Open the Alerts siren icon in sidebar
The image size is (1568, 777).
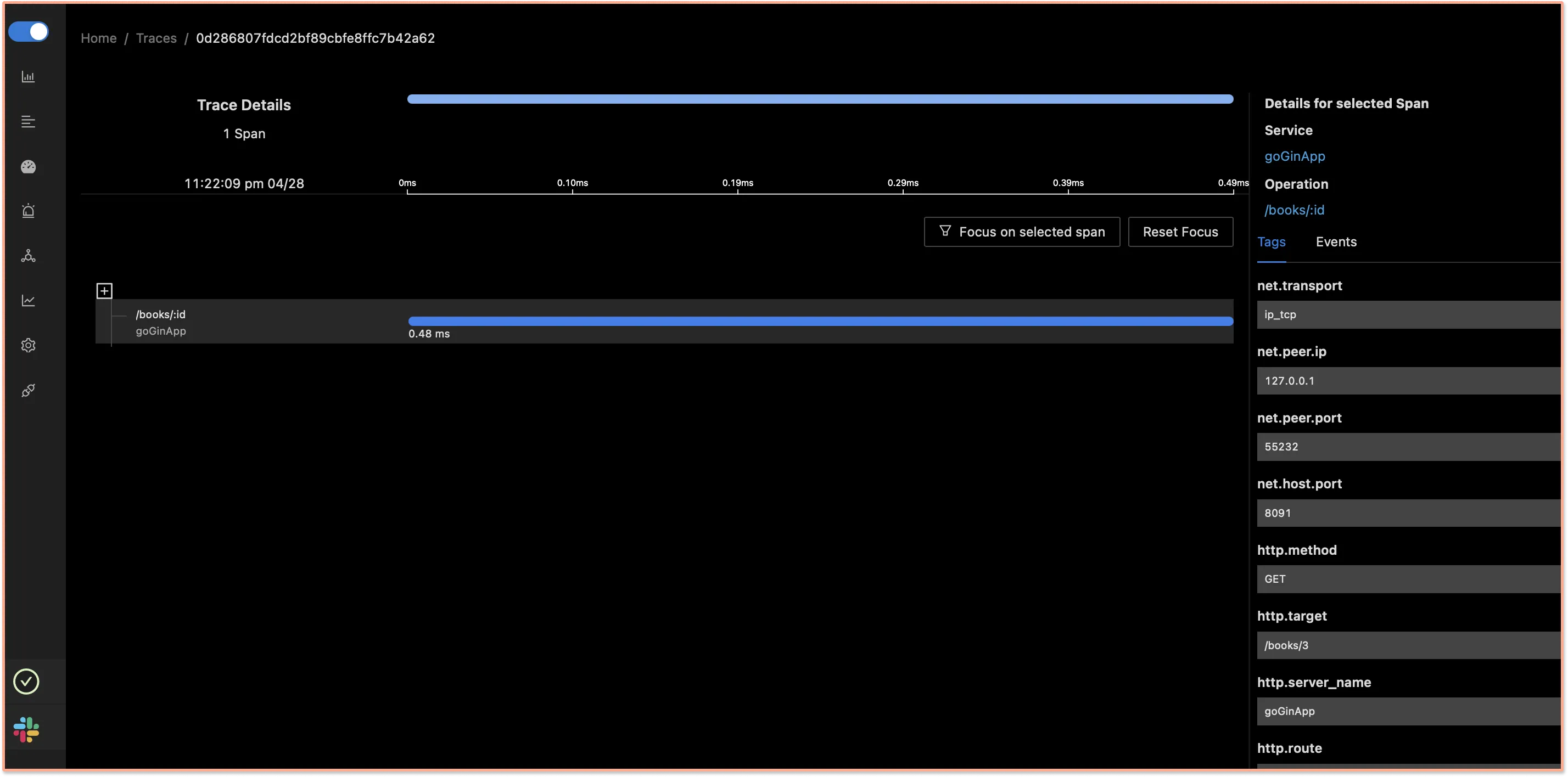[x=28, y=211]
